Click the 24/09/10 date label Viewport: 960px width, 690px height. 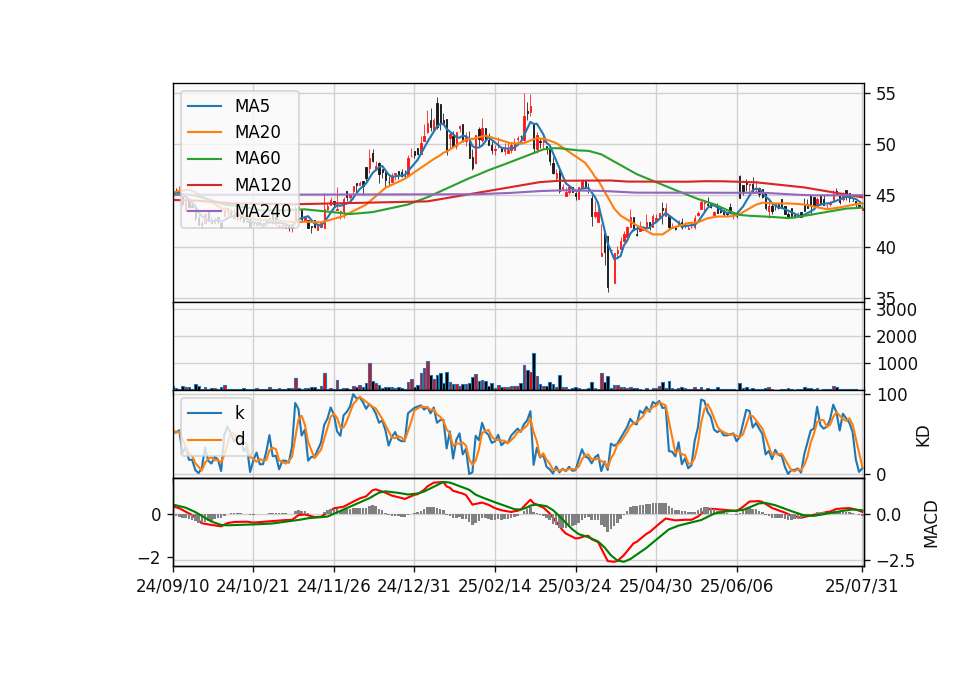pyautogui.click(x=173, y=586)
